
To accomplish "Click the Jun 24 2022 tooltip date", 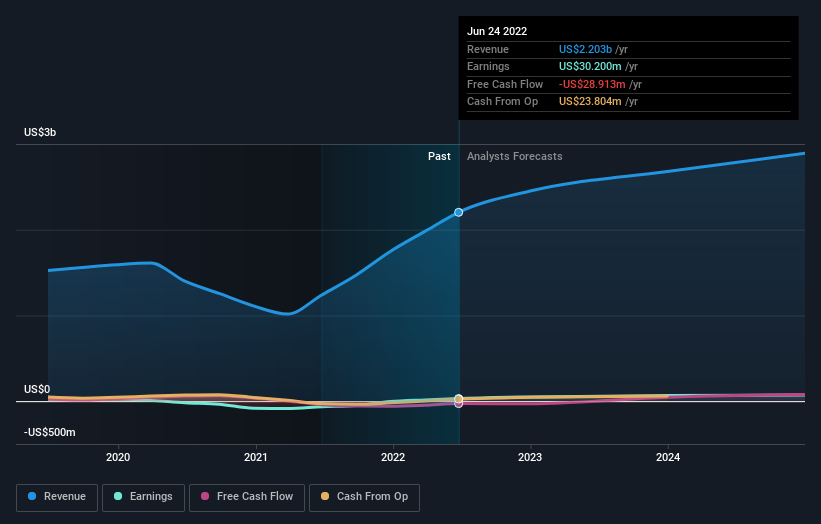I will (497, 31).
